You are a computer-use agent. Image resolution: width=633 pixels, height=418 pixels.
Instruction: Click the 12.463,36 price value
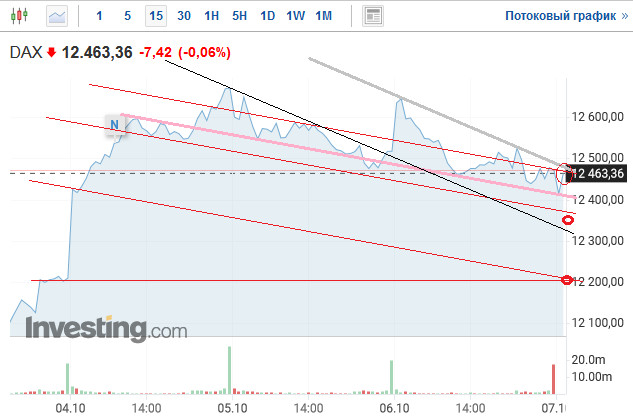(x=97, y=53)
